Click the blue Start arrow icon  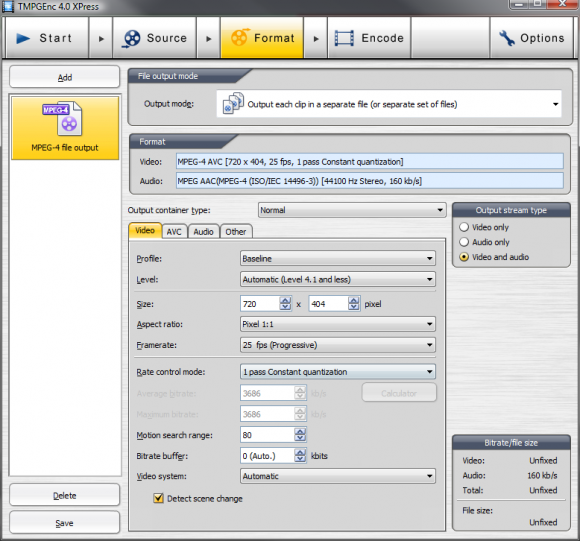coord(23,38)
